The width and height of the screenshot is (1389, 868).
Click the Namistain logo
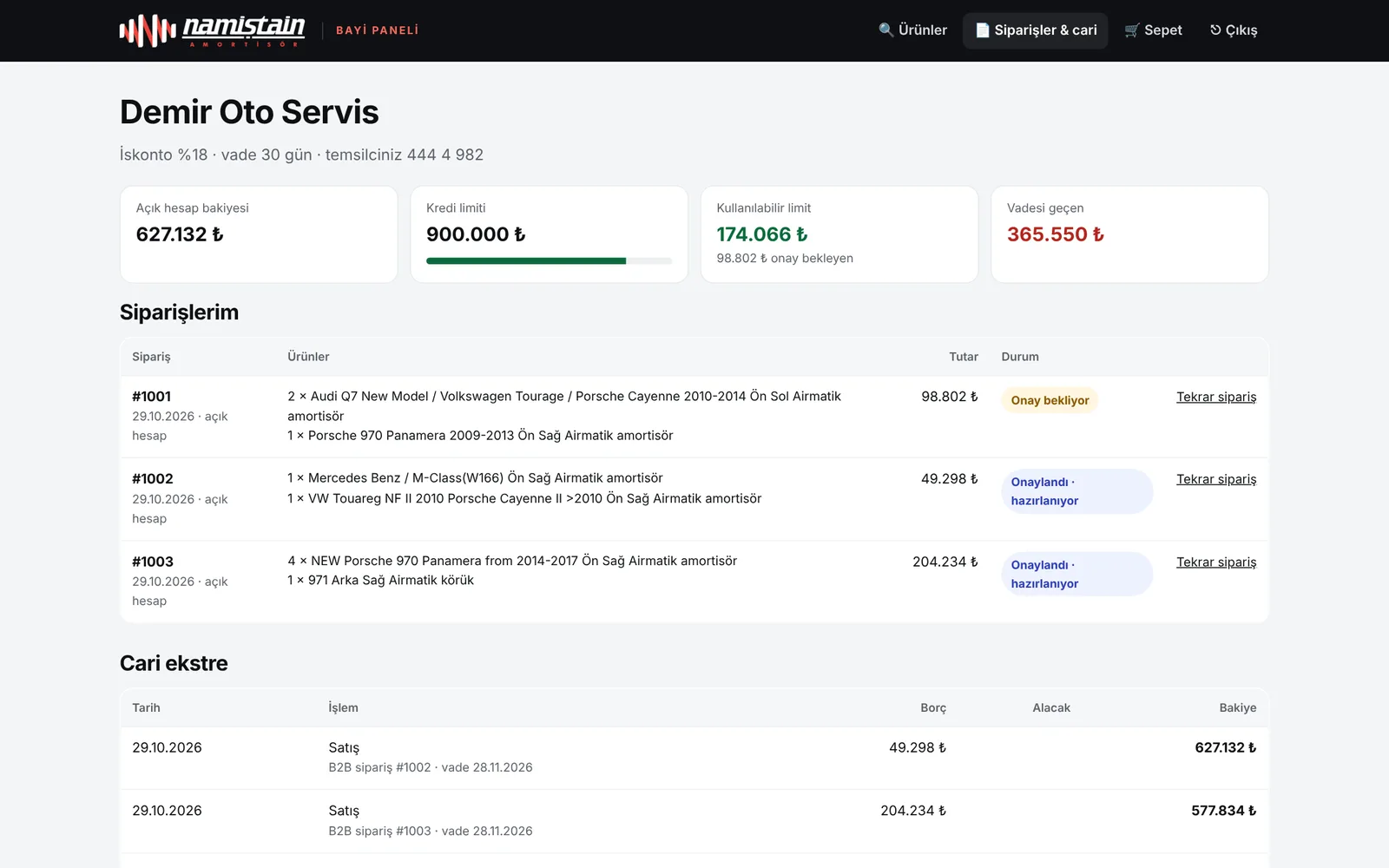(x=213, y=30)
